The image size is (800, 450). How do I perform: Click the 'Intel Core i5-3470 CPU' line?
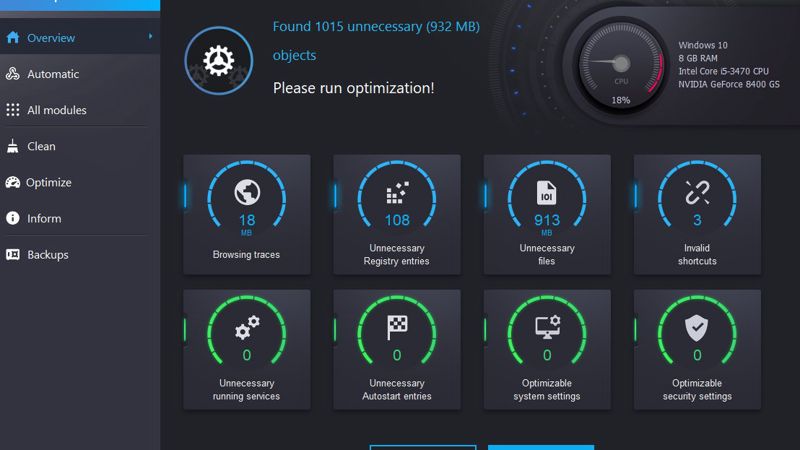tap(723, 71)
